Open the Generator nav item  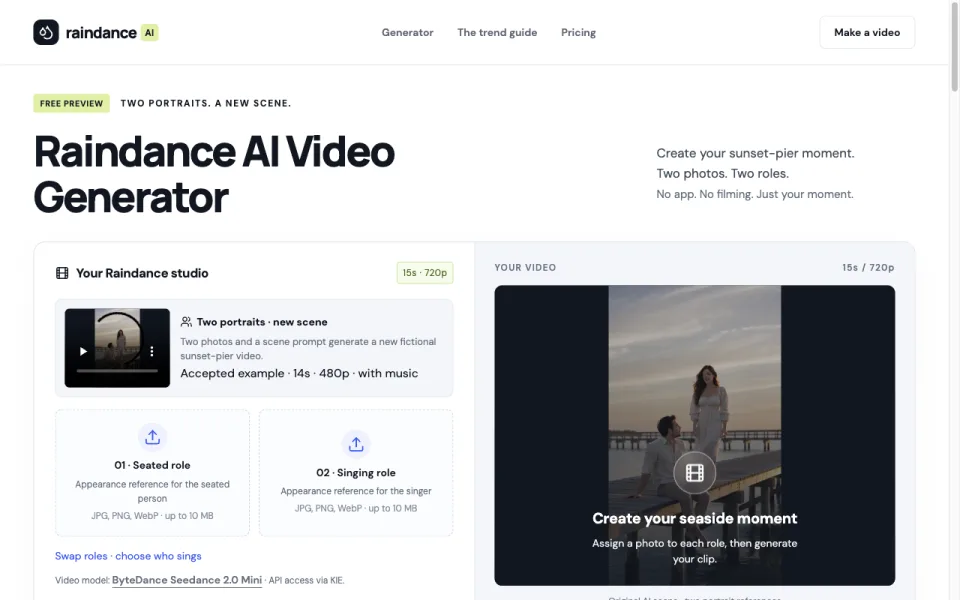(x=407, y=32)
